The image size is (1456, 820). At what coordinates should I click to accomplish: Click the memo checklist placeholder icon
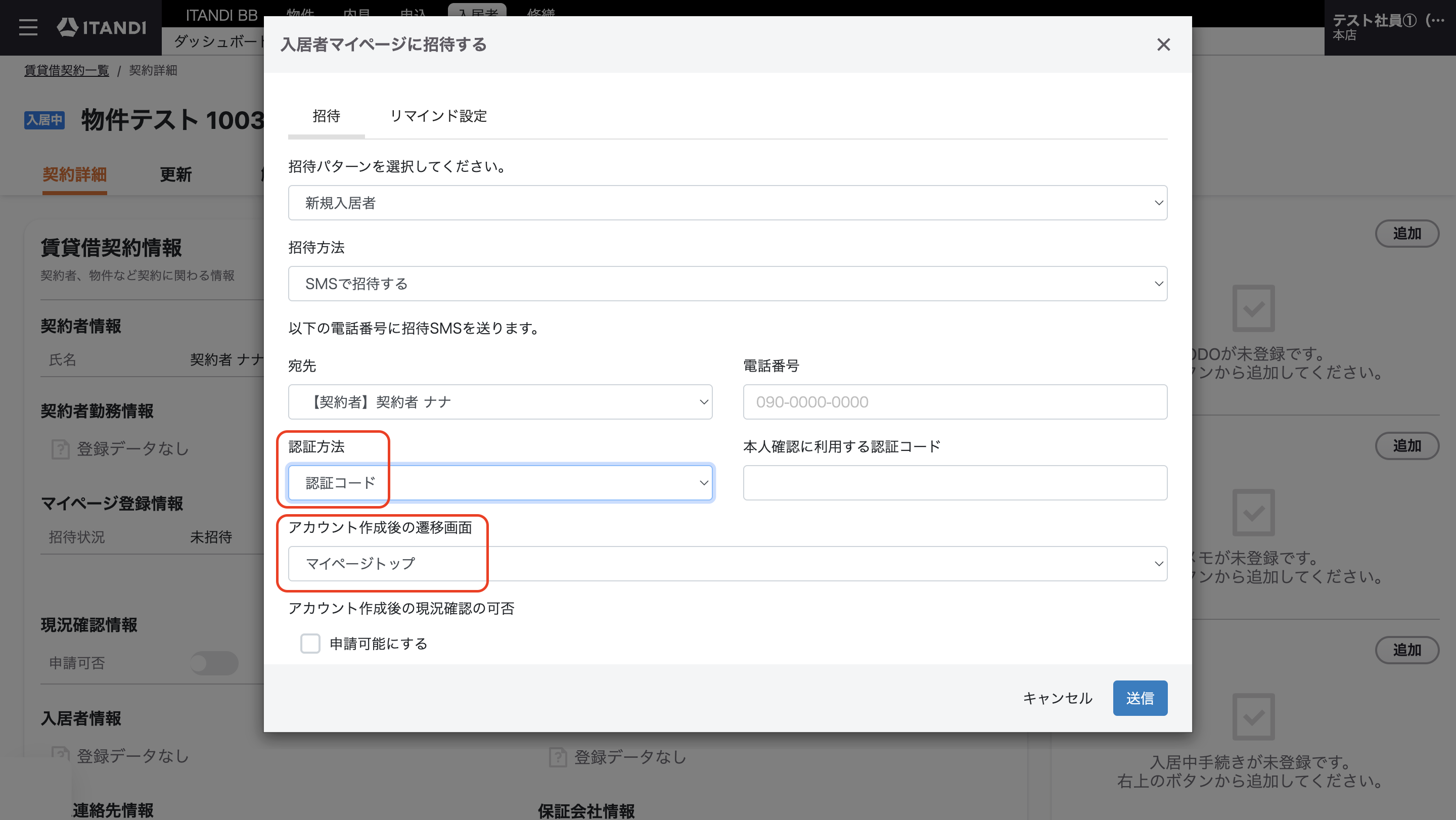coord(1253,513)
